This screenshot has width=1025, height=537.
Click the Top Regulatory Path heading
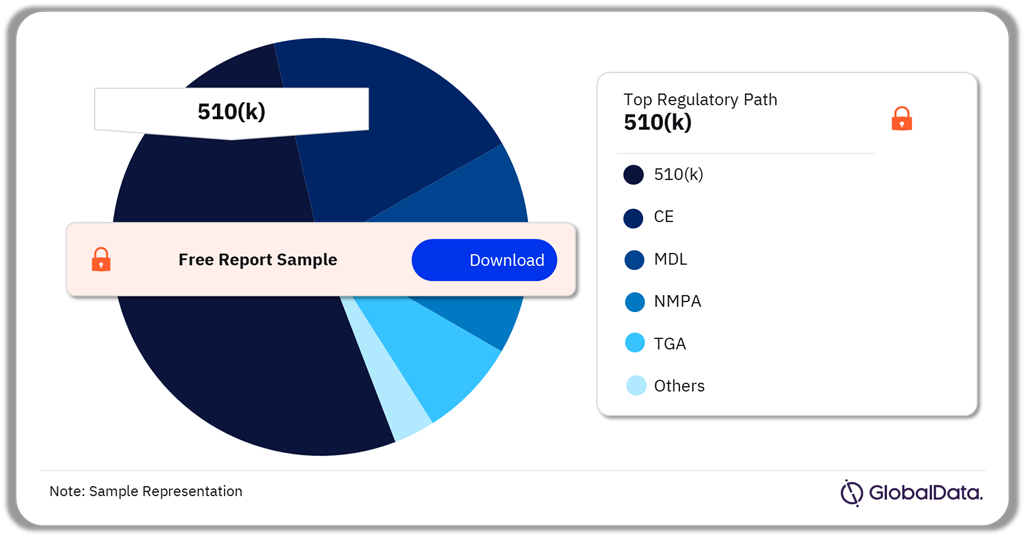pos(700,99)
